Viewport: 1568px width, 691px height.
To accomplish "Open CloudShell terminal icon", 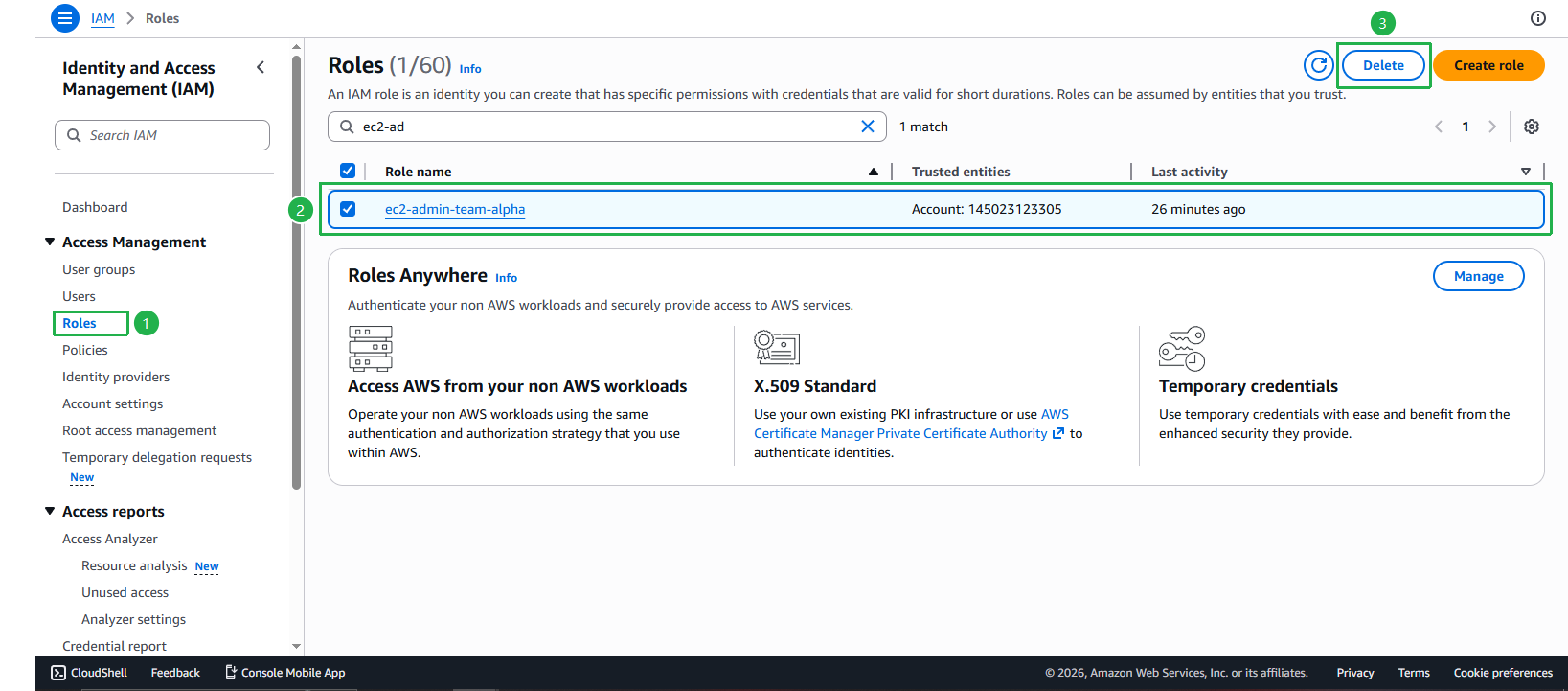I will tap(58, 673).
